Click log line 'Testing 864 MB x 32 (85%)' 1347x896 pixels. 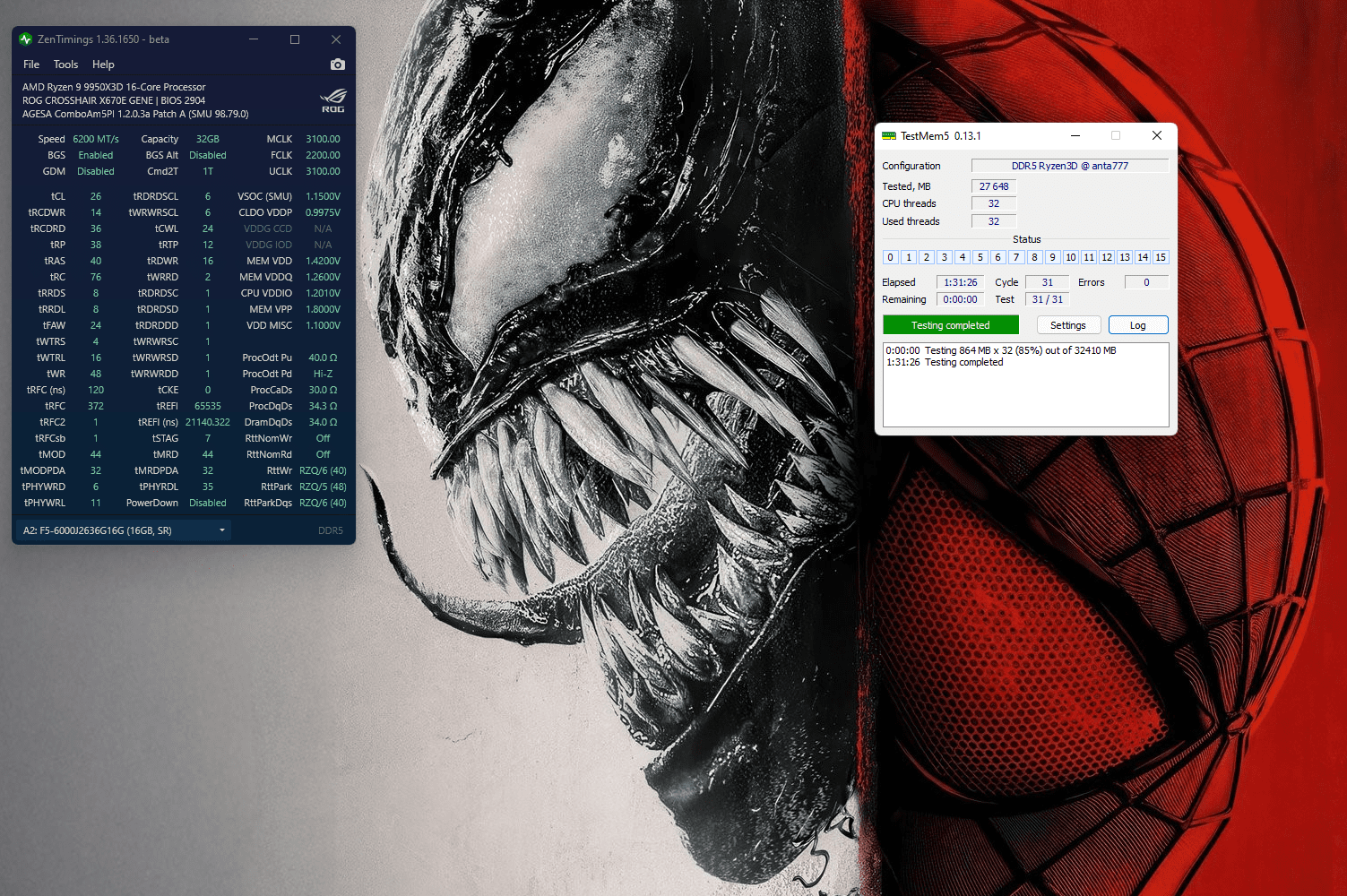click(x=1001, y=350)
